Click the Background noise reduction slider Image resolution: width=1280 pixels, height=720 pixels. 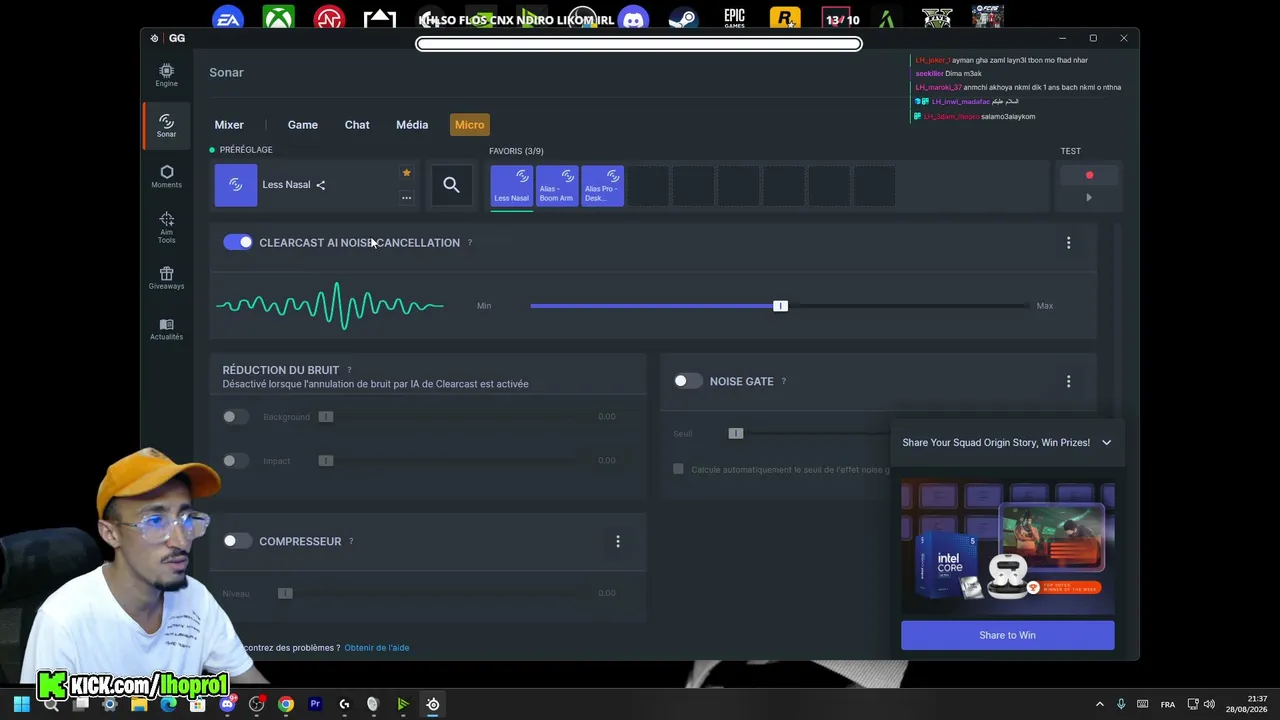tap(325, 417)
